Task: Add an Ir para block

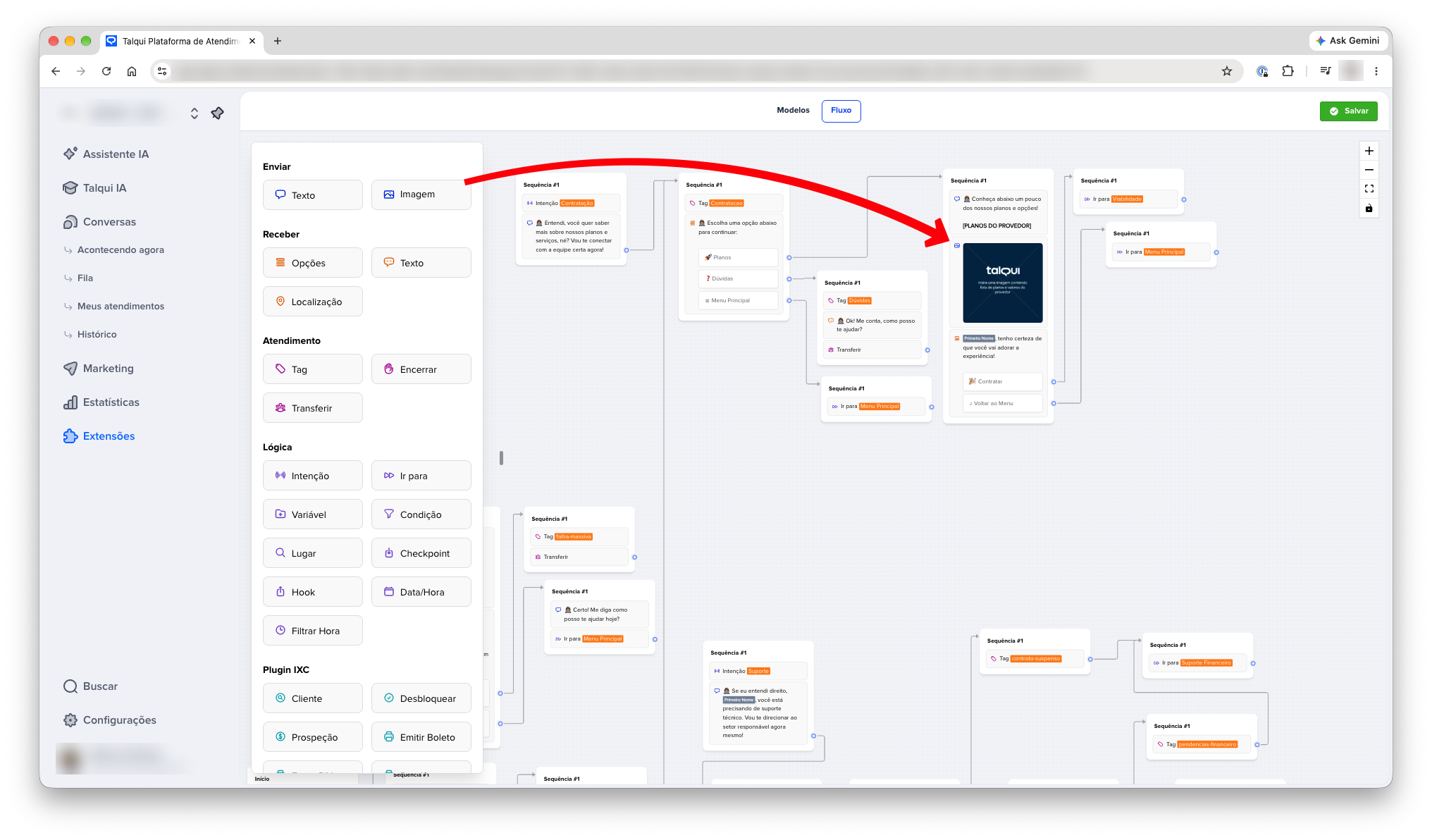Action: coord(421,476)
